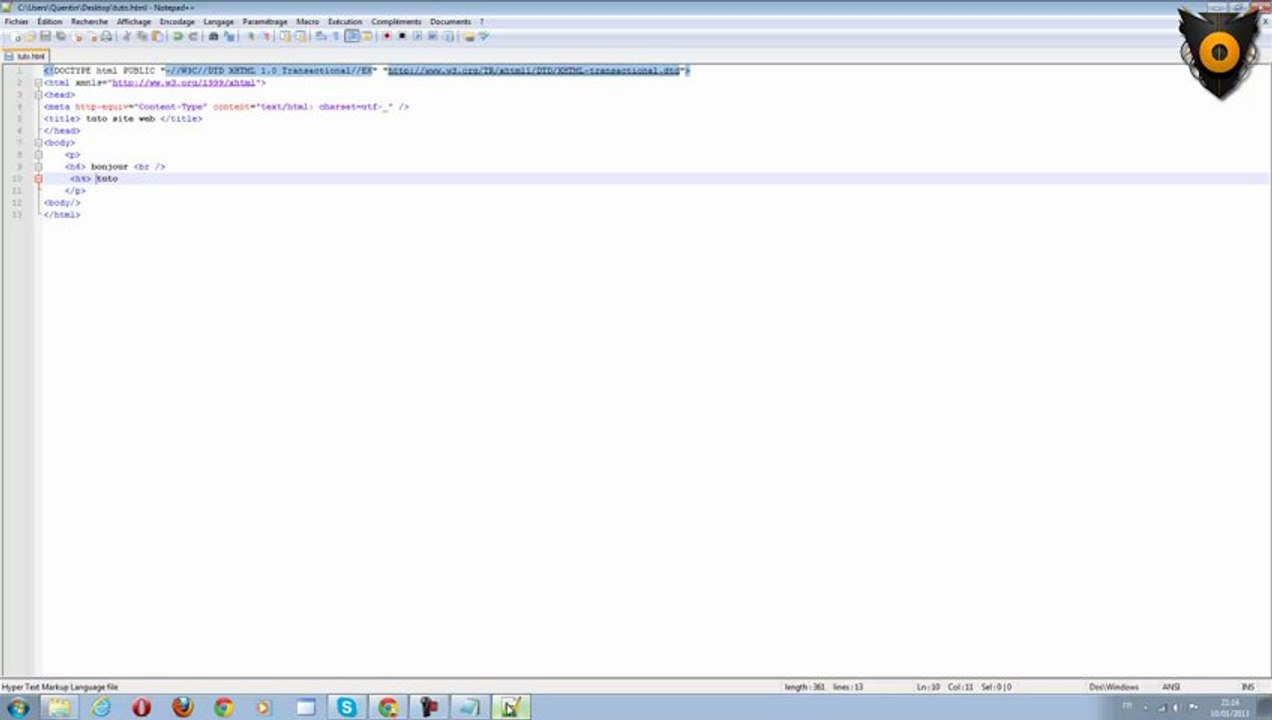Collapse the p tag fold on line 8

coord(38,155)
